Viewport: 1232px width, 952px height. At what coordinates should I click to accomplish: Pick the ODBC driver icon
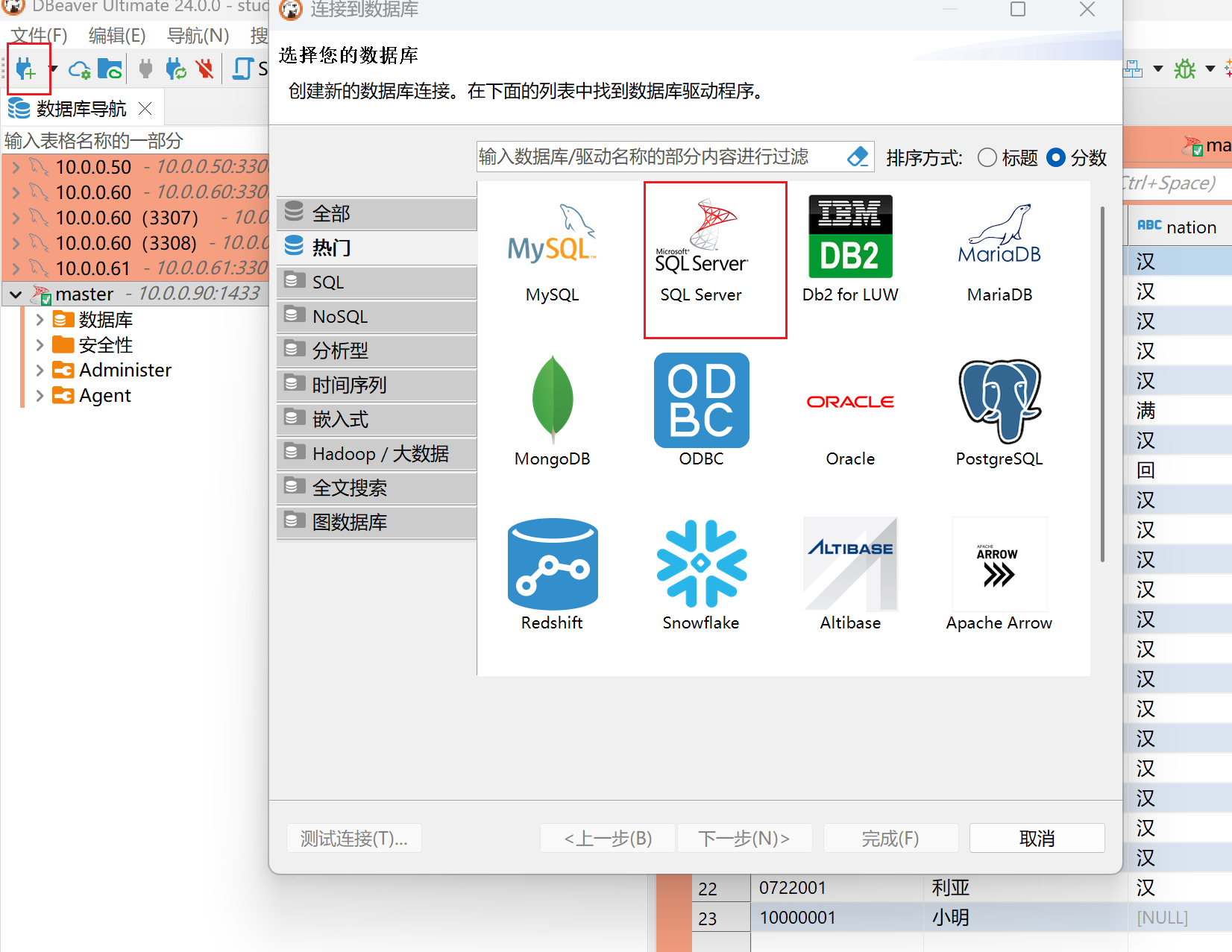tap(701, 410)
